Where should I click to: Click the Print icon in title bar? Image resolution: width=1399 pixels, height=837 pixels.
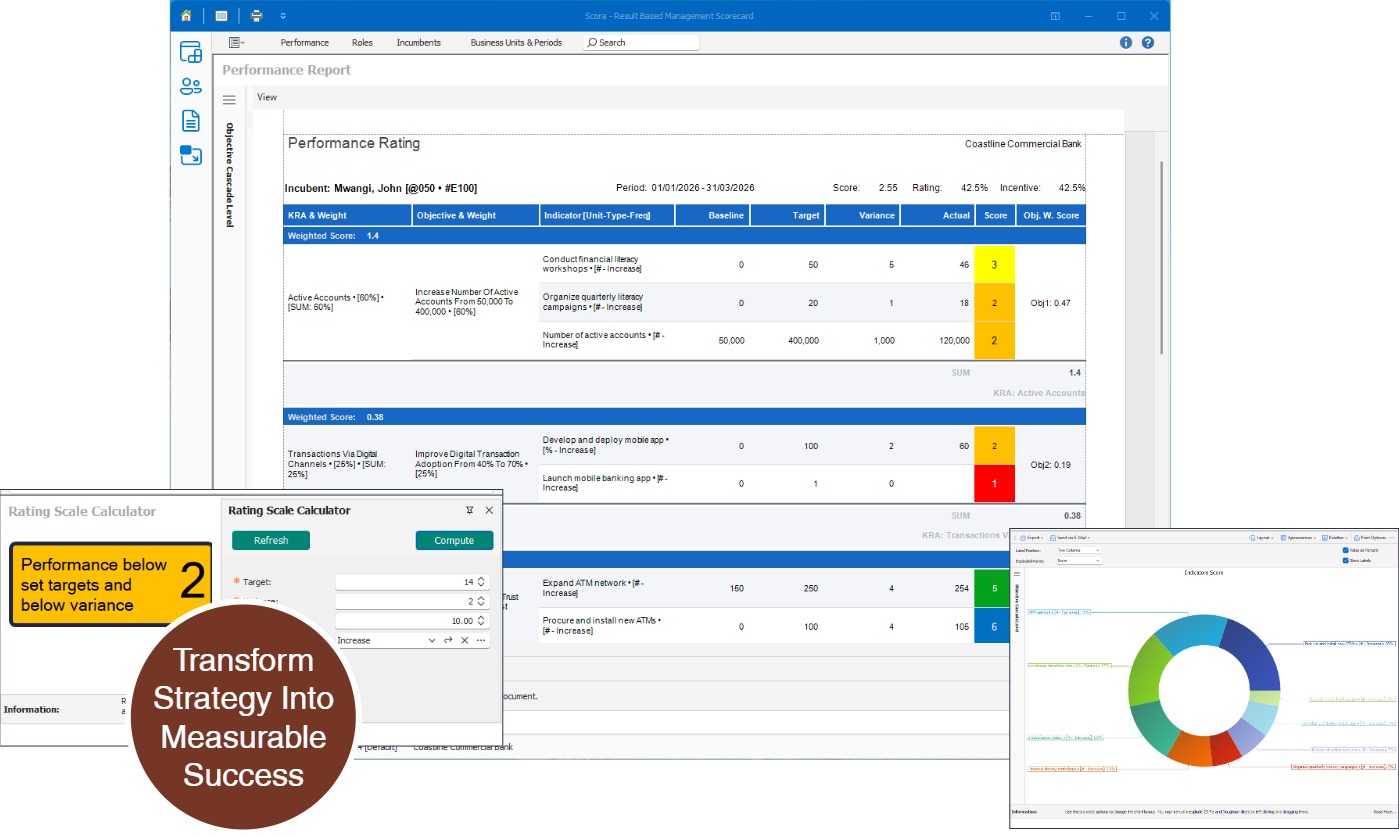(256, 16)
